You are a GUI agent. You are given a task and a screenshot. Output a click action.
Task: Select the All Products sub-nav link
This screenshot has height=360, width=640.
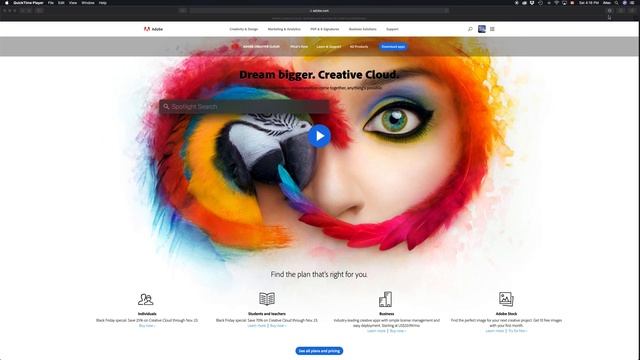(359, 47)
